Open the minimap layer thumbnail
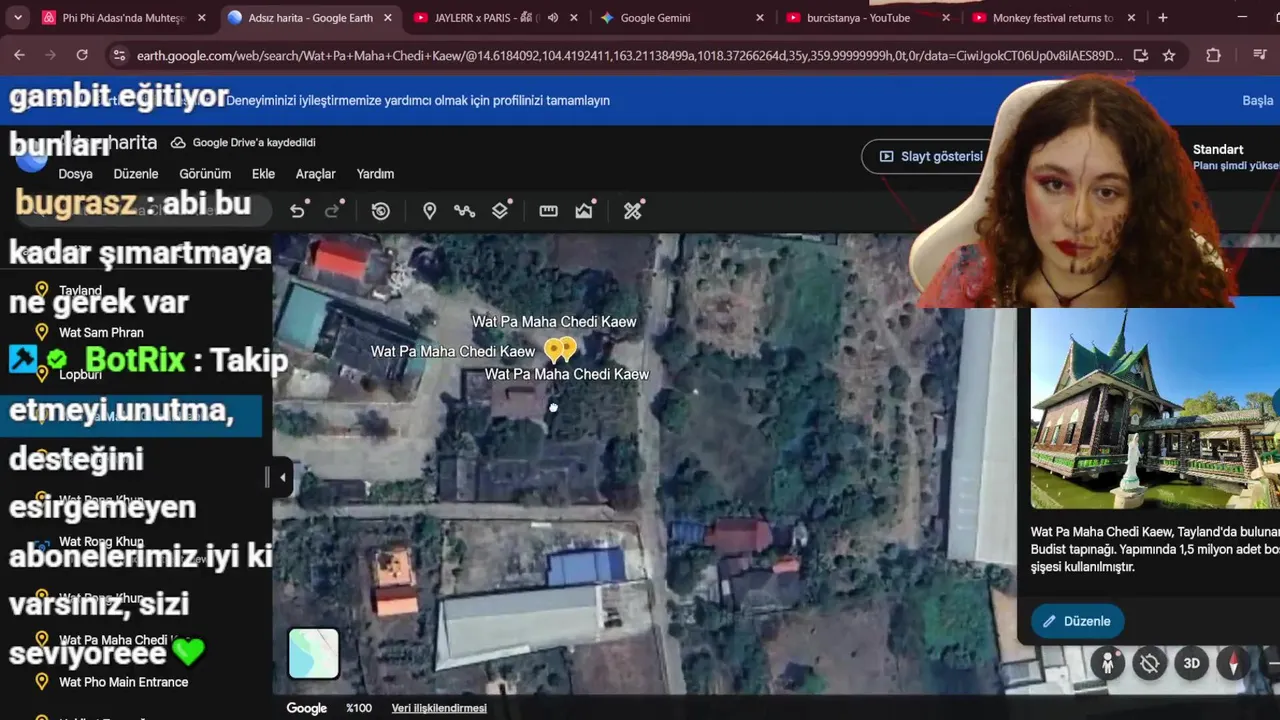 [x=314, y=653]
